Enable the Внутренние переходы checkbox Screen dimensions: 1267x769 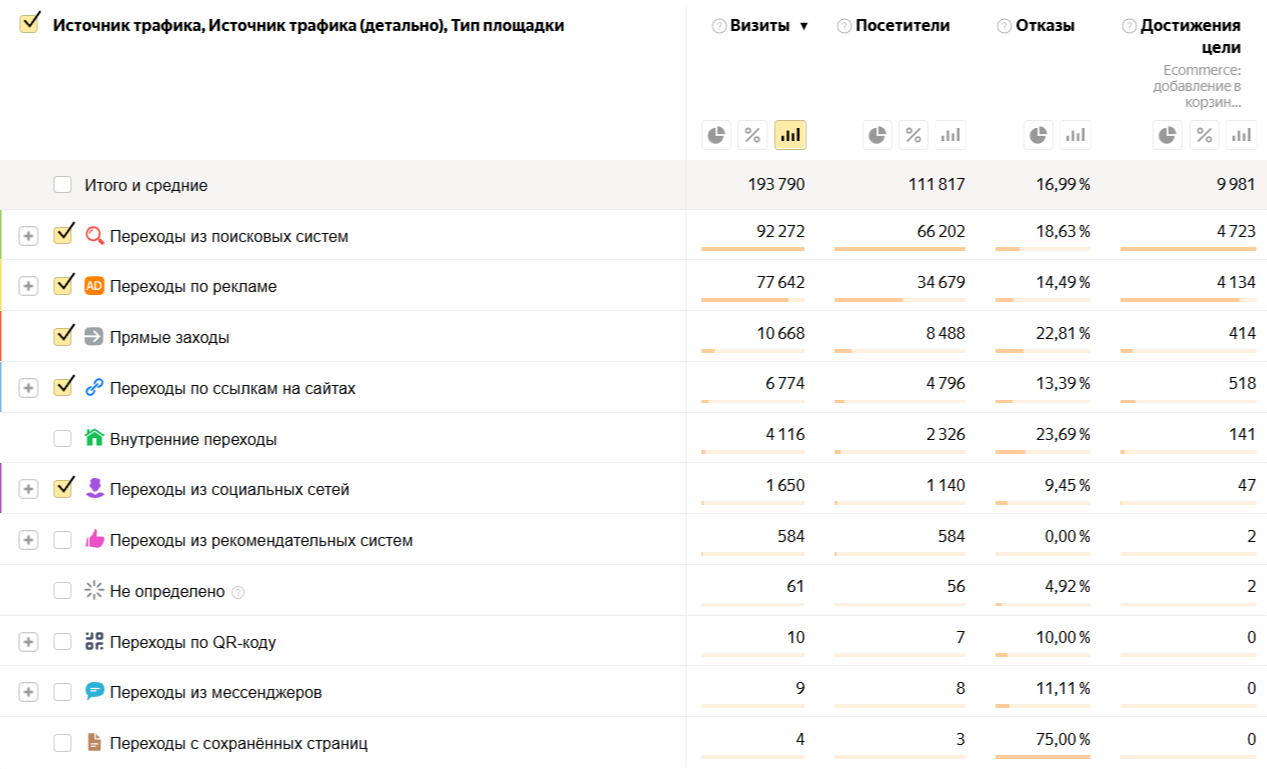(x=63, y=439)
